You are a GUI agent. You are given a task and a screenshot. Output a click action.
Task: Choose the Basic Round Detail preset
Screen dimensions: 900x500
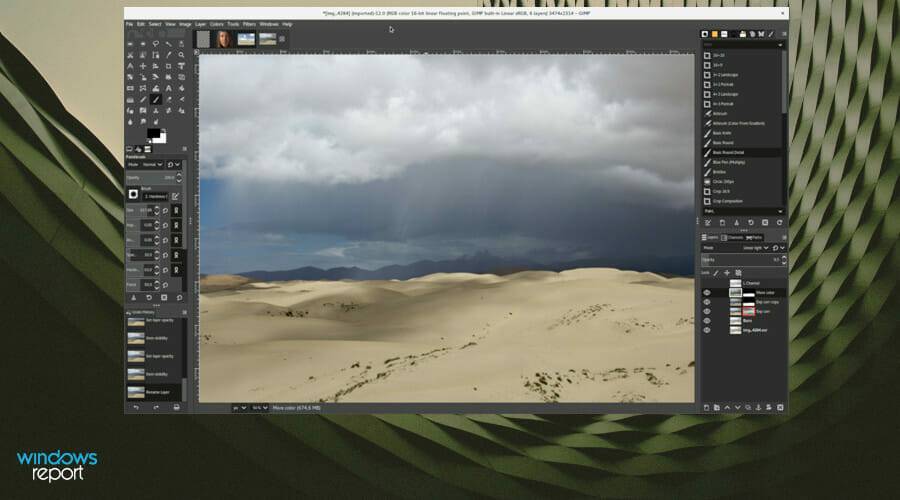[742, 153]
